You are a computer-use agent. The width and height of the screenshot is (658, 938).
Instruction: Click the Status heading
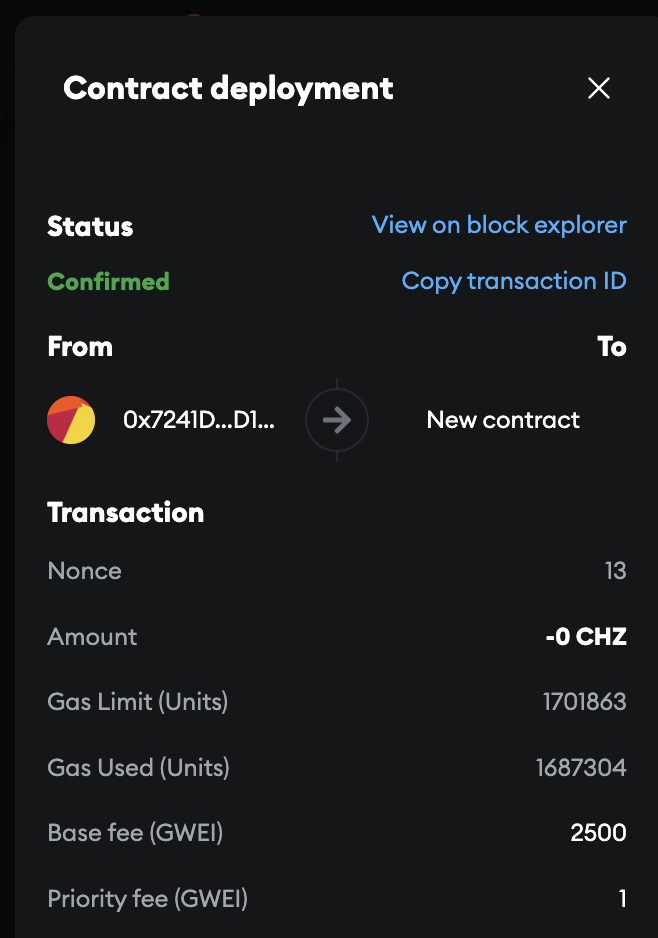(90, 226)
